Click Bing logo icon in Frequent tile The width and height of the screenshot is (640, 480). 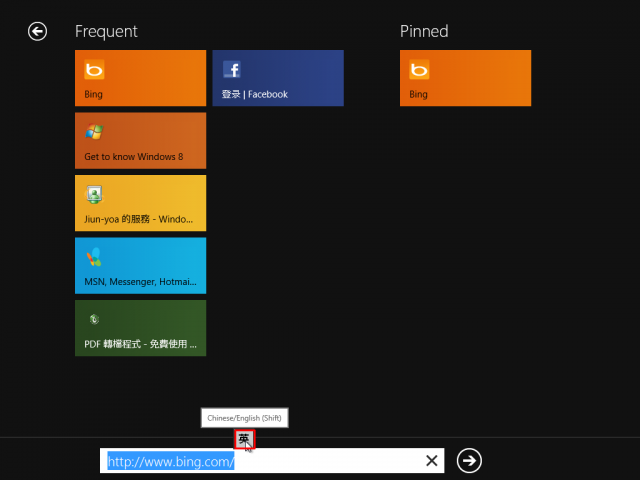[x=94, y=69]
